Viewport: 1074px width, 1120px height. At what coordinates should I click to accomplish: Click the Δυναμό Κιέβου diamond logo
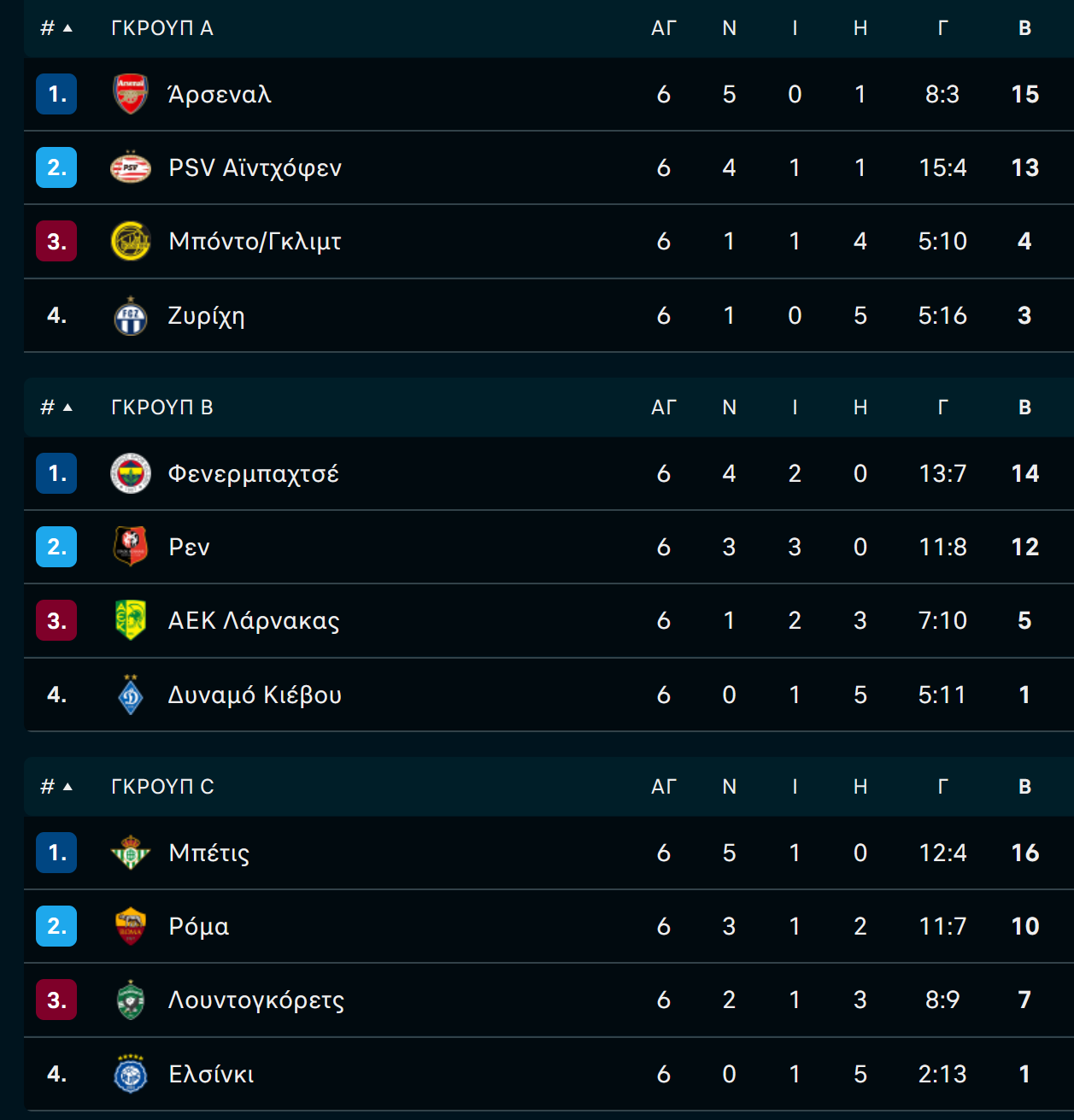(131, 695)
